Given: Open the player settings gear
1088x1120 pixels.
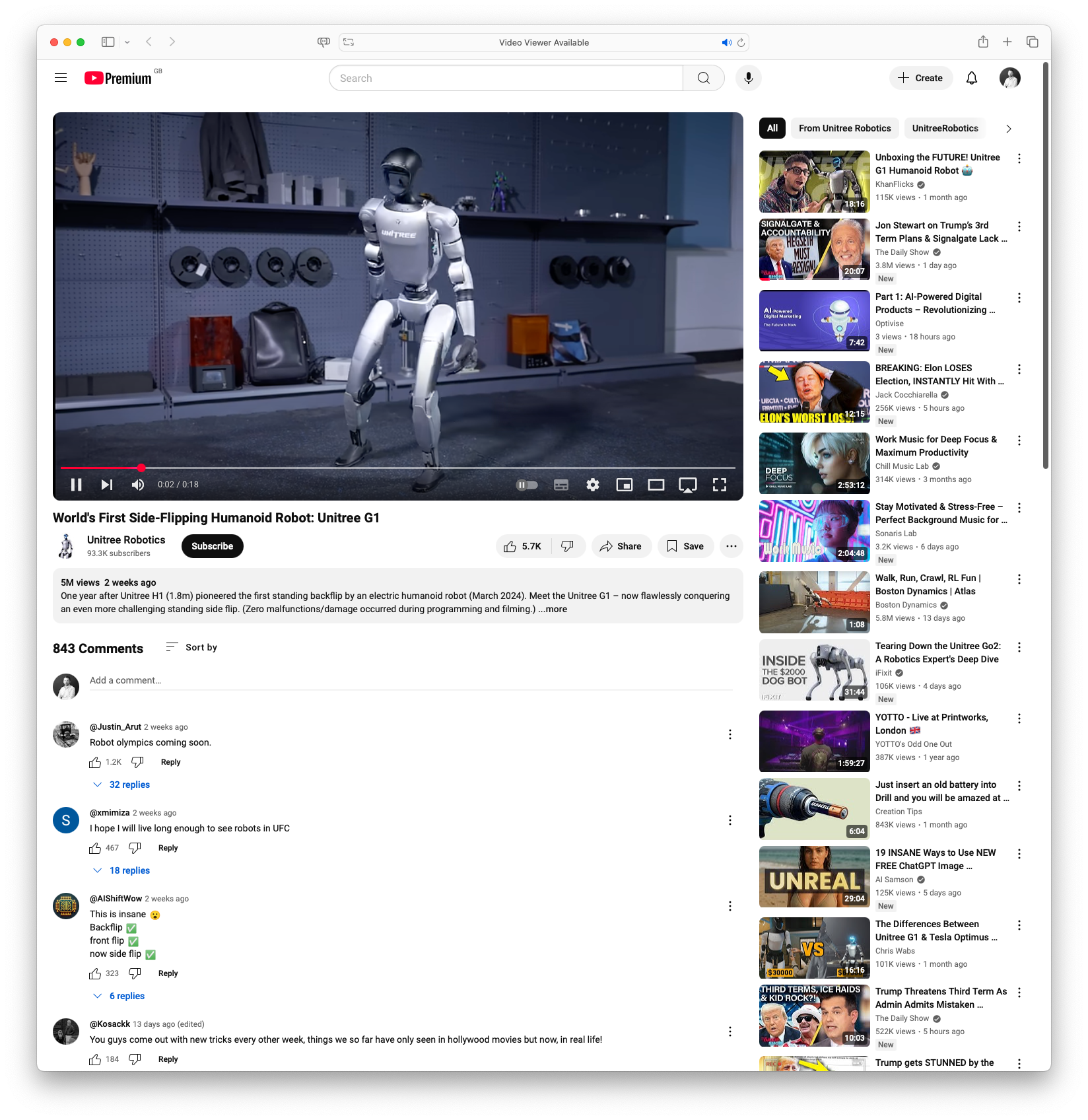Looking at the screenshot, I should pyautogui.click(x=592, y=484).
